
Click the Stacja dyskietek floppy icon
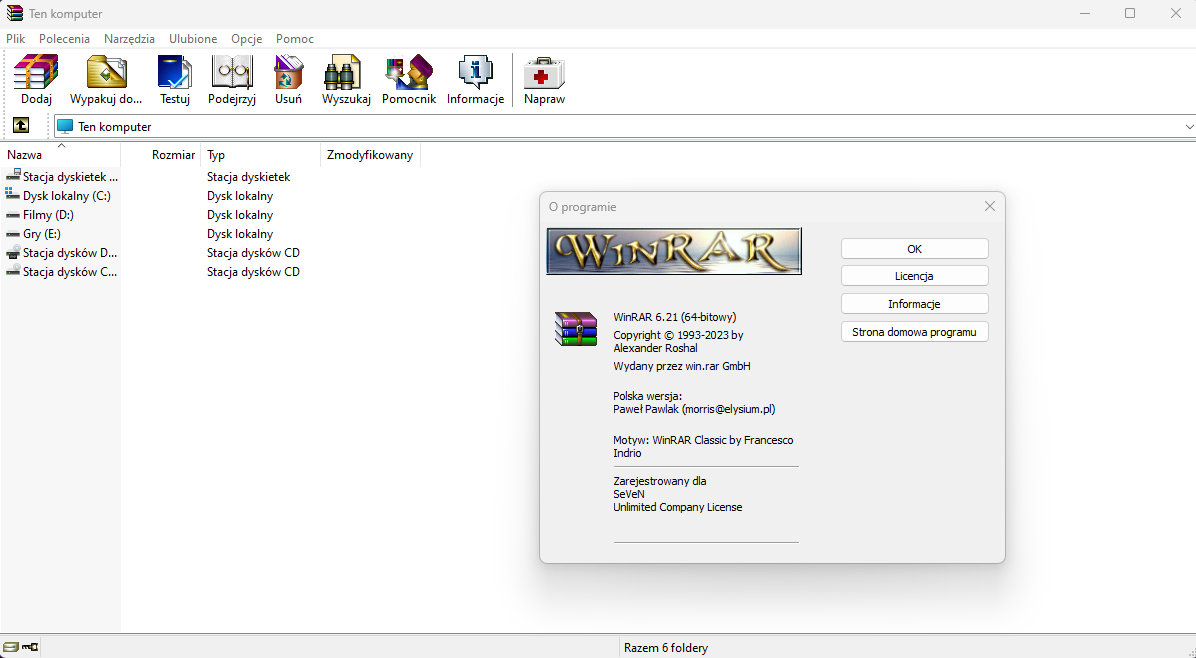coord(12,176)
